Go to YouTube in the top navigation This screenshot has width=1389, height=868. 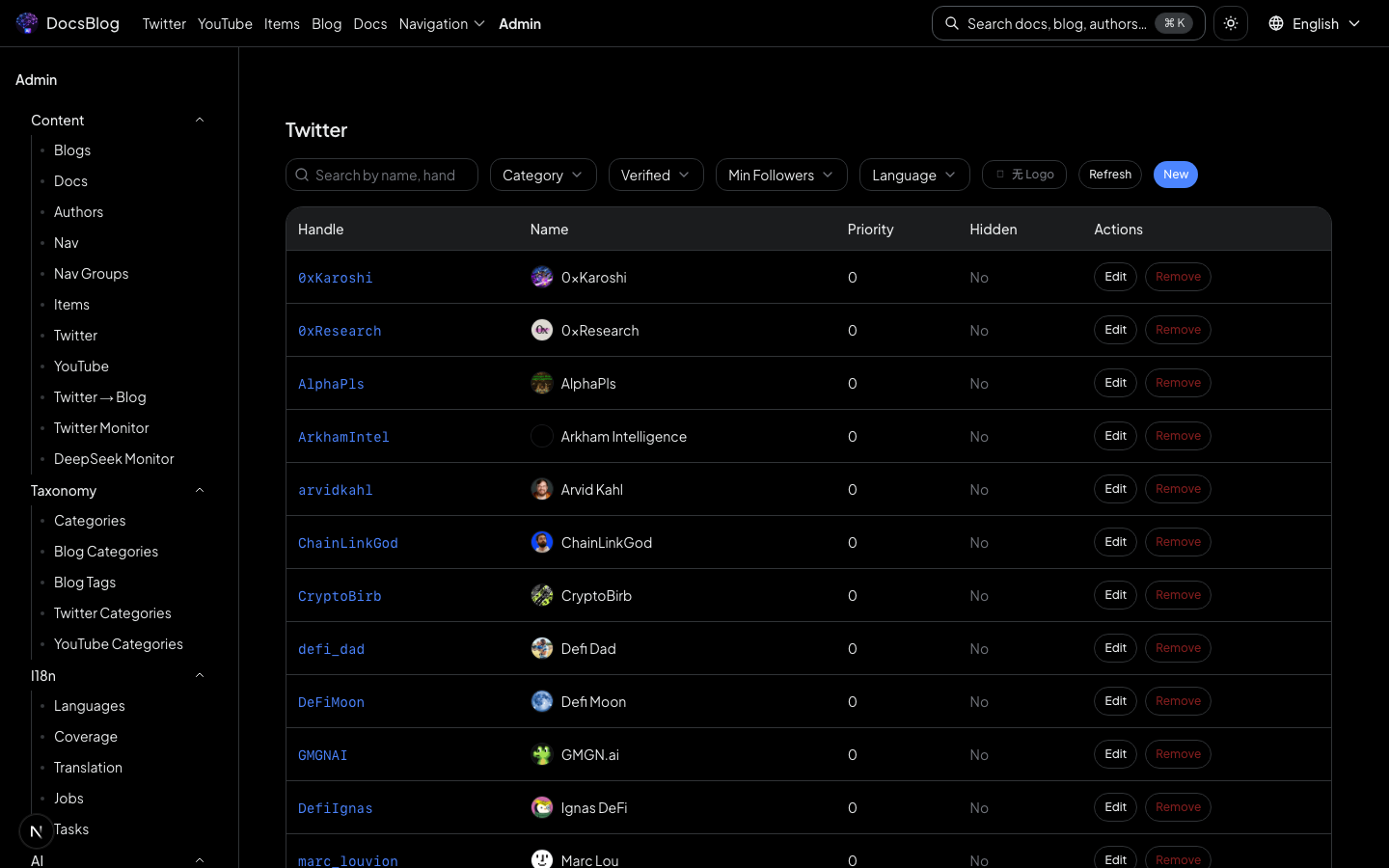click(225, 23)
